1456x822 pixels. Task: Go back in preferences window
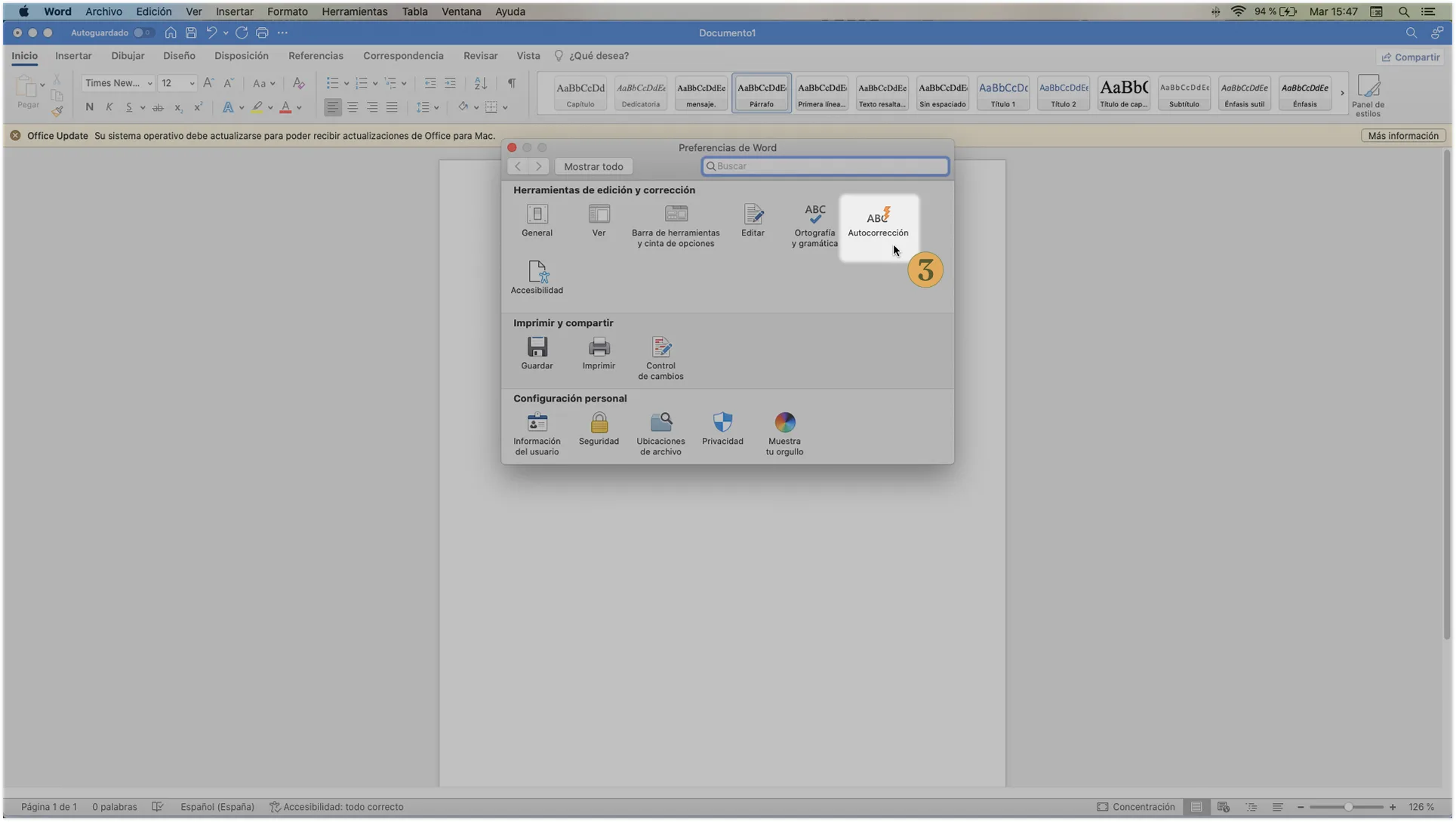click(518, 167)
